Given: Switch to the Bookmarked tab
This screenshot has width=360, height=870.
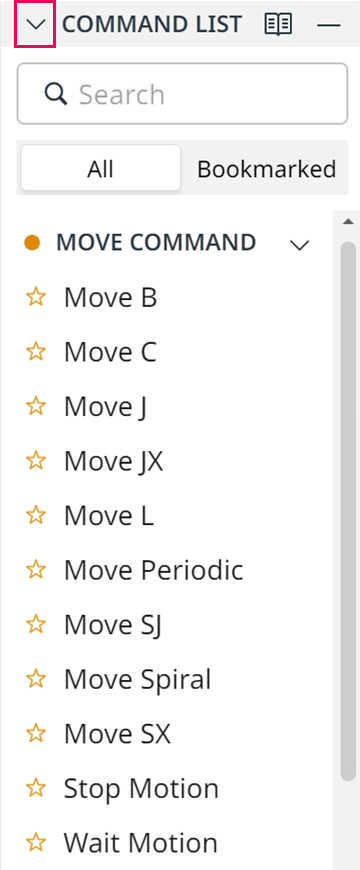Looking at the screenshot, I should (266, 169).
